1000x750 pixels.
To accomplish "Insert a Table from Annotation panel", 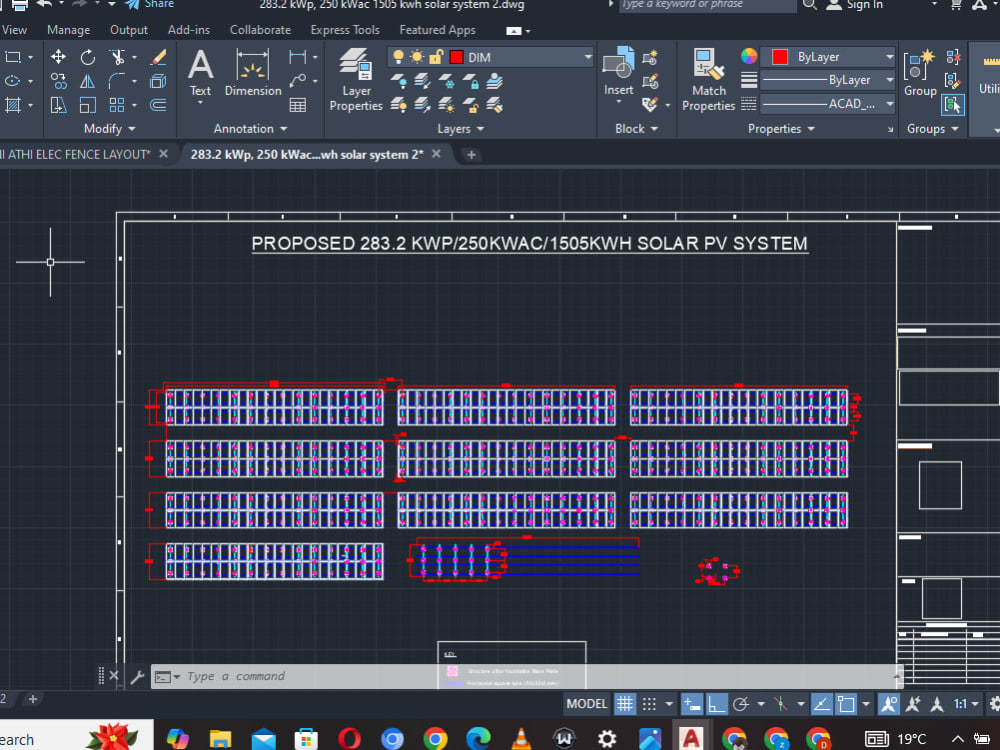I will pos(297,105).
